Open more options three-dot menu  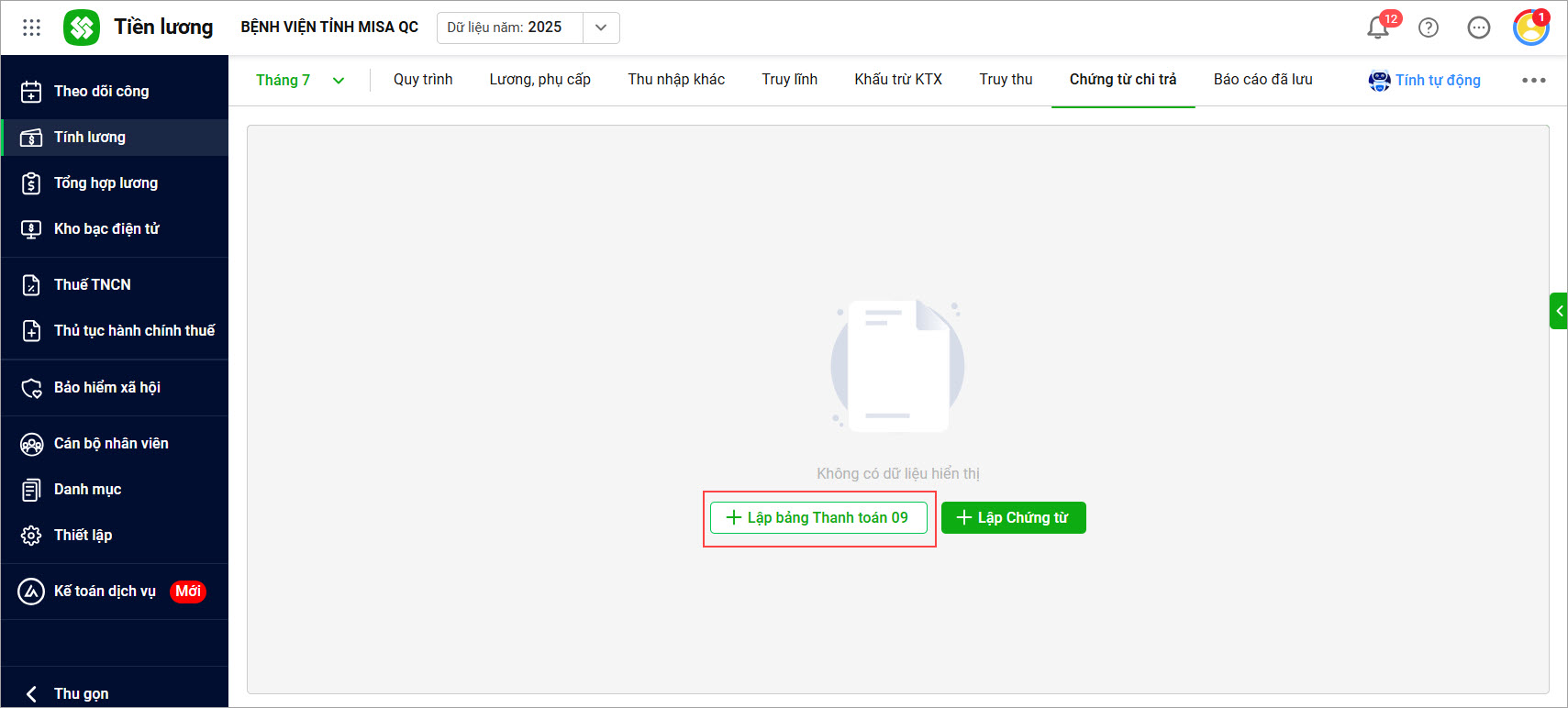click(x=1534, y=80)
